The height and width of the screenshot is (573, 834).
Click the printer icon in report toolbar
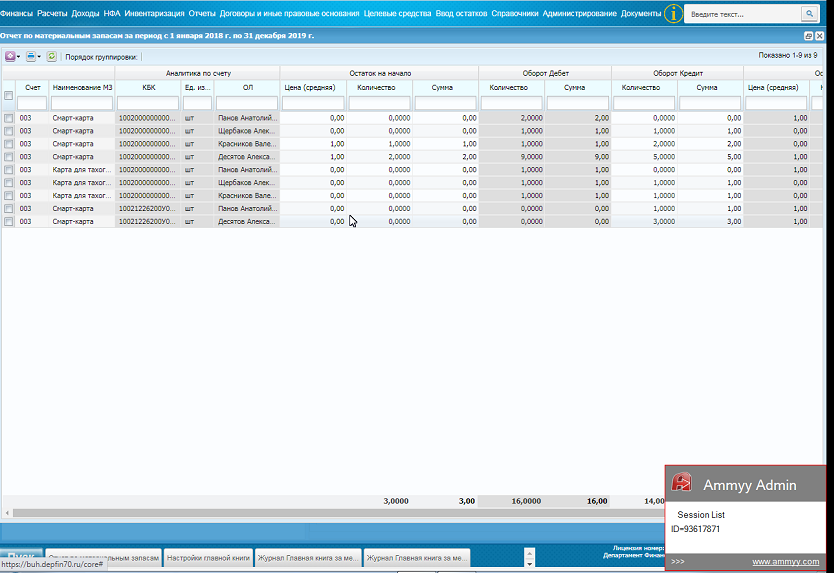pos(31,56)
